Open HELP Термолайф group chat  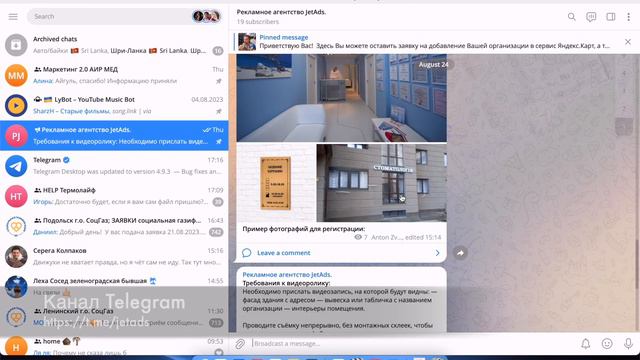[x=114, y=196]
